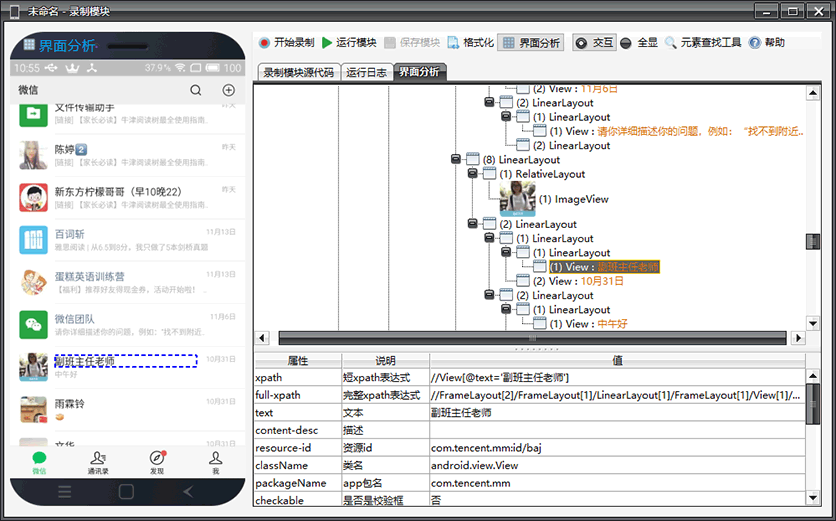Tap the 微信 bottom tab
Viewport: 836px width, 521px height.
39,463
